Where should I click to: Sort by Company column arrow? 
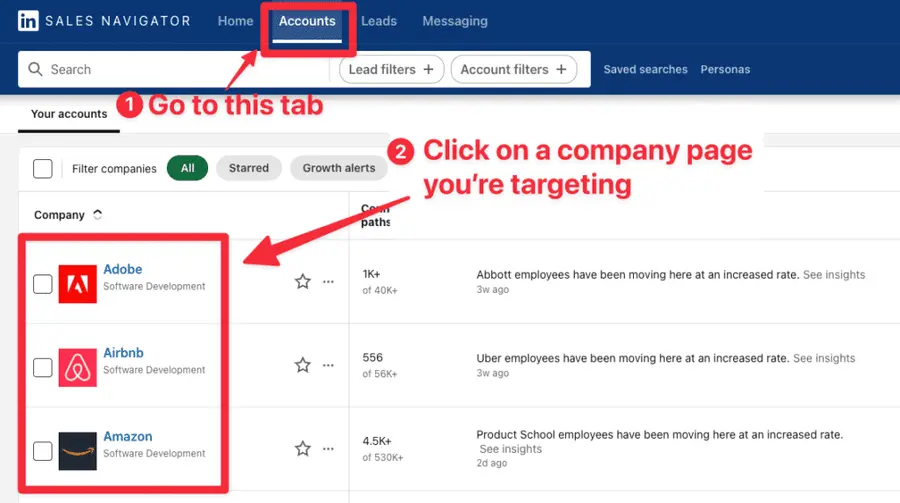(x=98, y=214)
